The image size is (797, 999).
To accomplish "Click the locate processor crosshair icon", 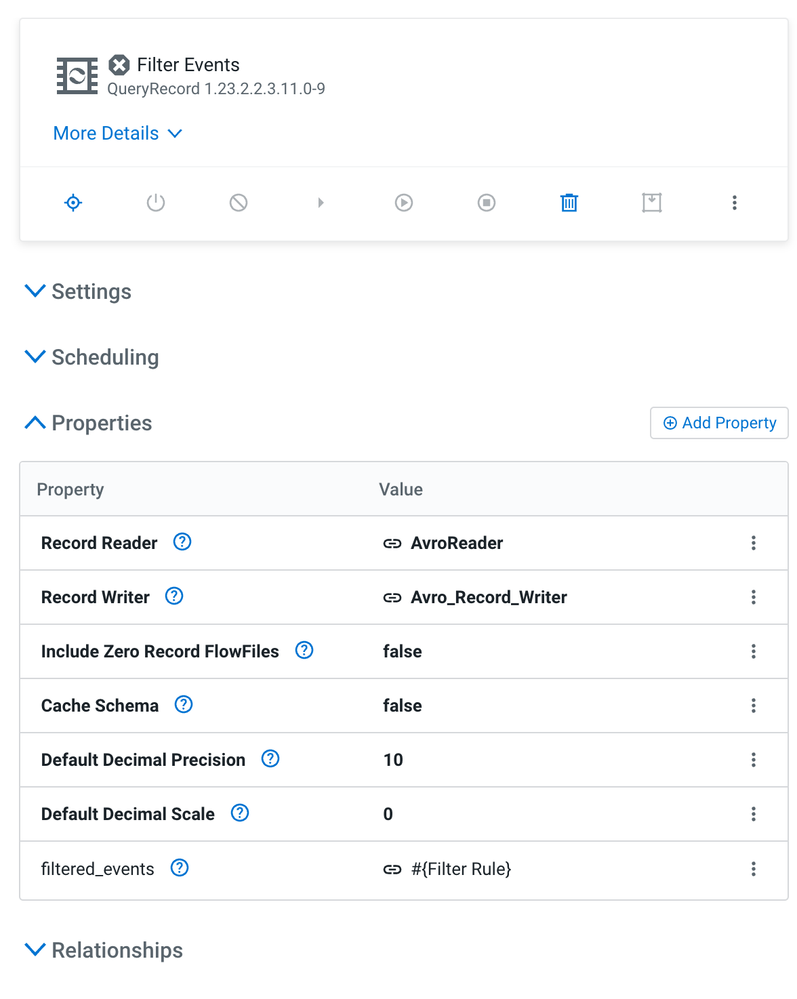I will click(73, 203).
